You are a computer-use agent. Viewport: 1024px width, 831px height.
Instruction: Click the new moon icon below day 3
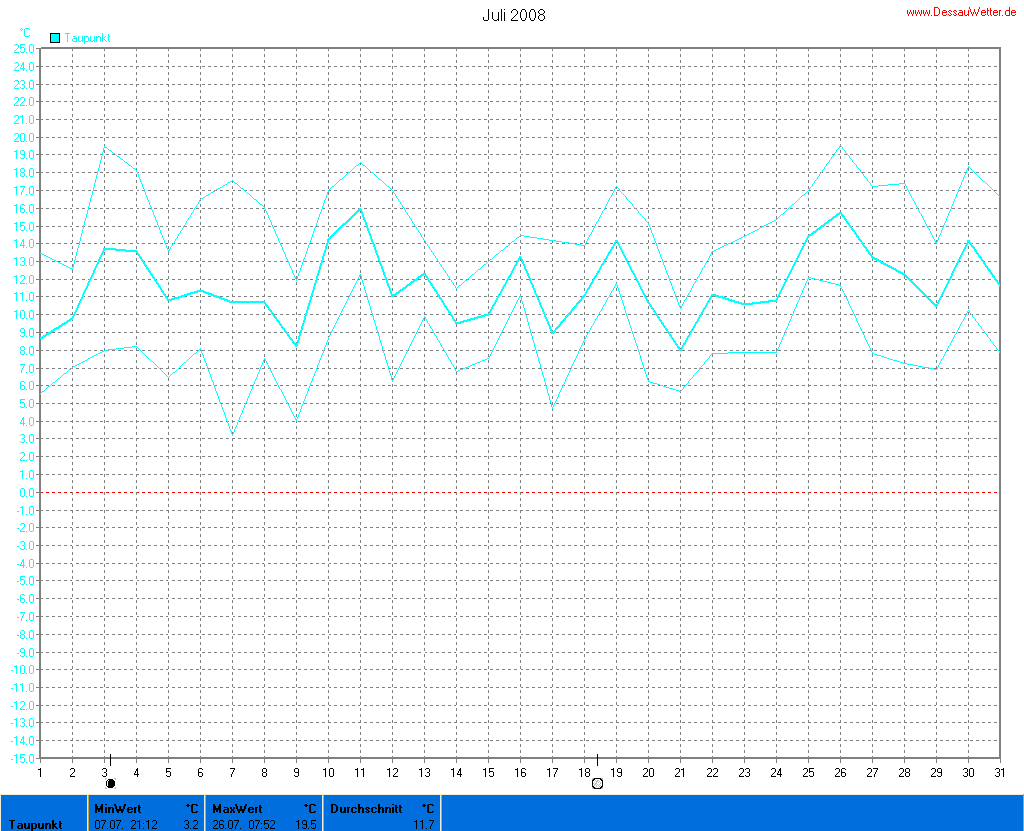(110, 783)
